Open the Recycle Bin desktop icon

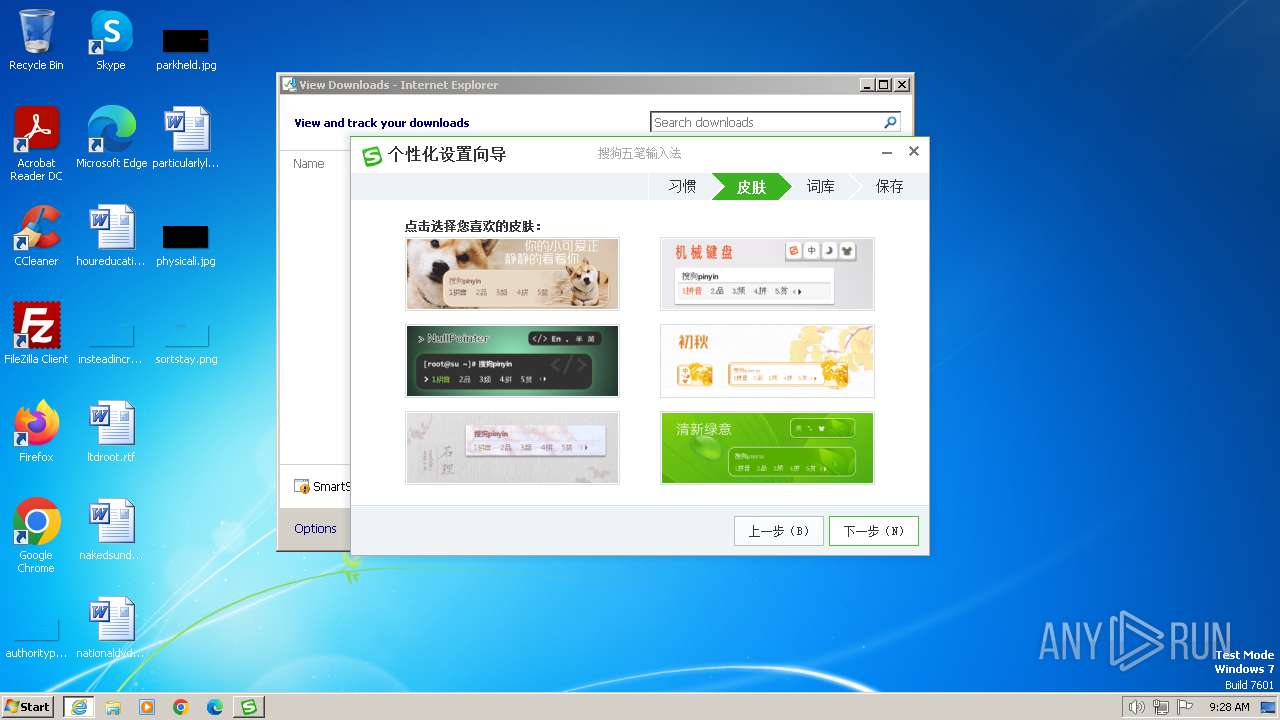(x=36, y=40)
